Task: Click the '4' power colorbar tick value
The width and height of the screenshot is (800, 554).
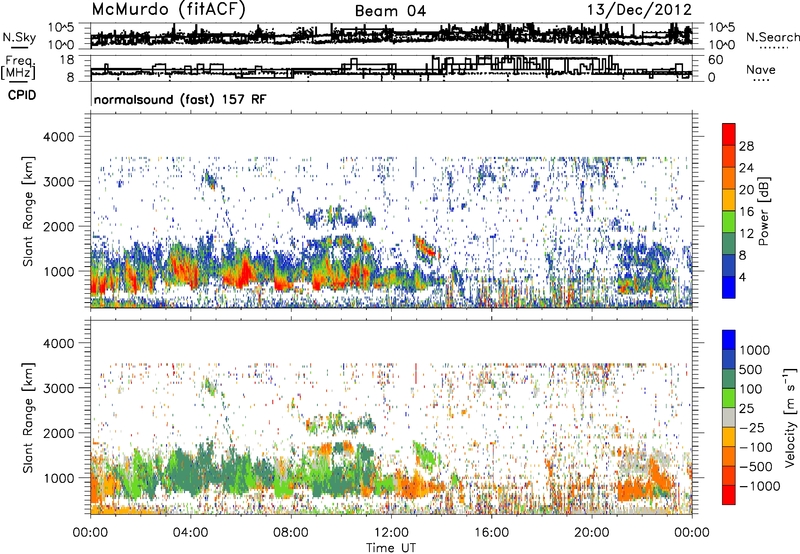Action: (742, 277)
